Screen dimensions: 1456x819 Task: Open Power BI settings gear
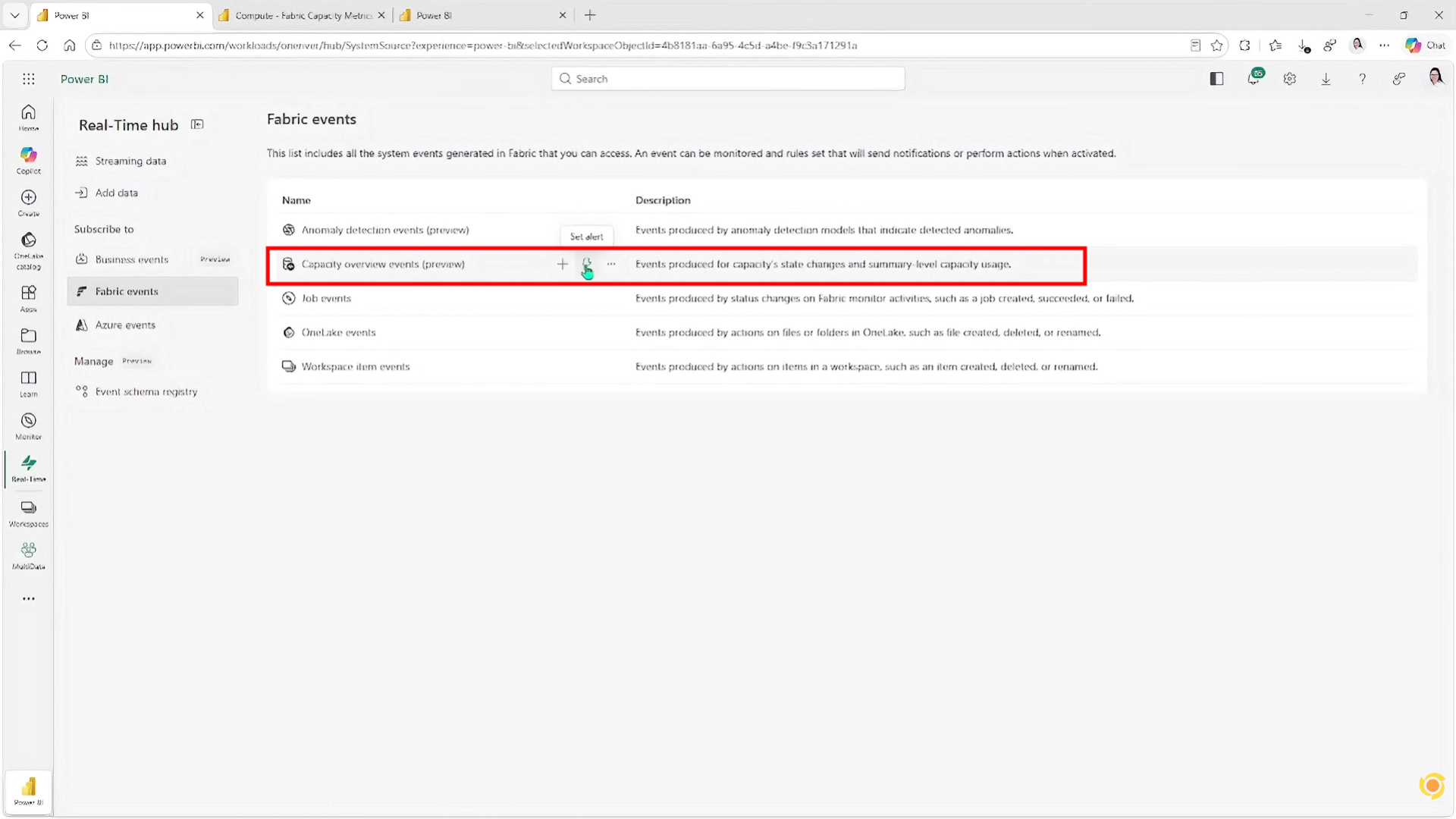click(1290, 79)
